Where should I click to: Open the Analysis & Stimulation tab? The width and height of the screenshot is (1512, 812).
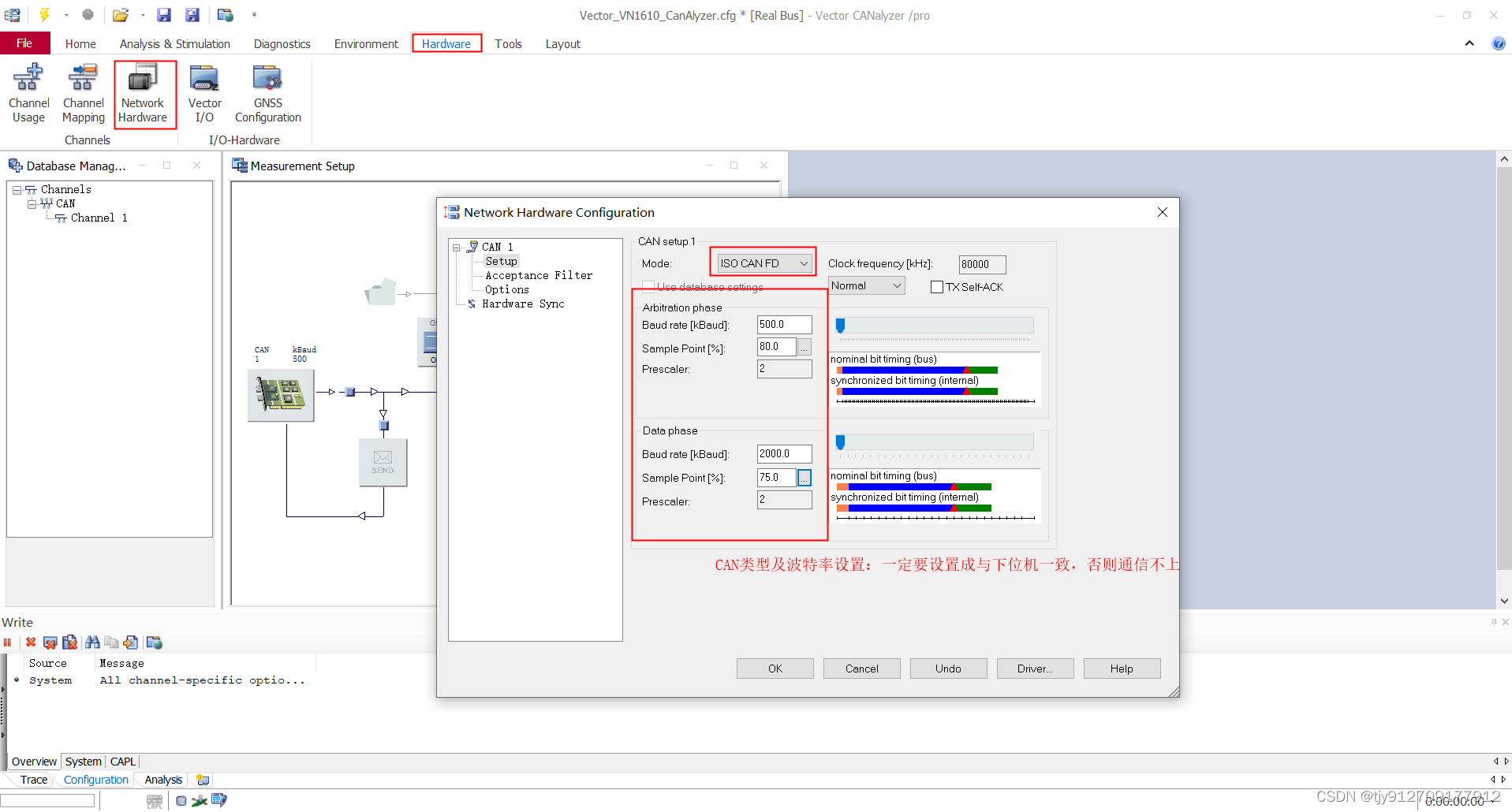(x=175, y=44)
